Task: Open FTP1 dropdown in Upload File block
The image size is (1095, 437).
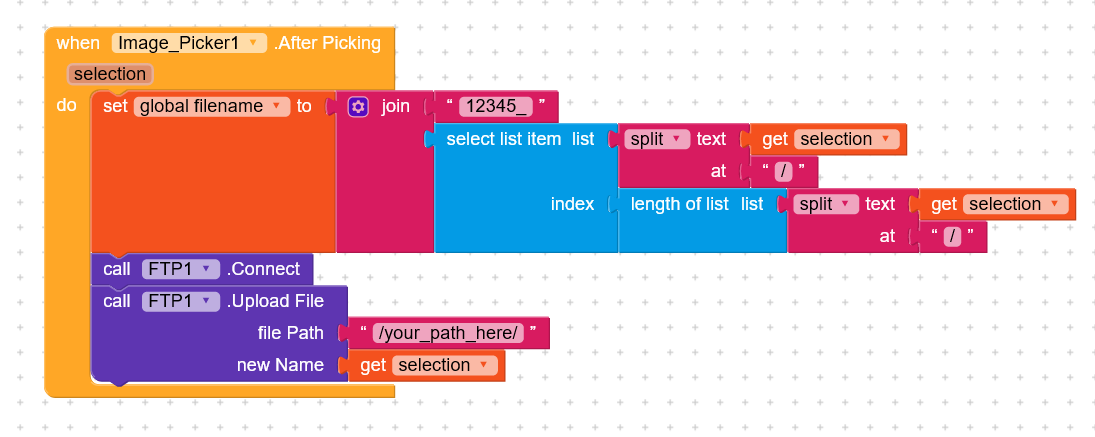Action: click(205, 301)
